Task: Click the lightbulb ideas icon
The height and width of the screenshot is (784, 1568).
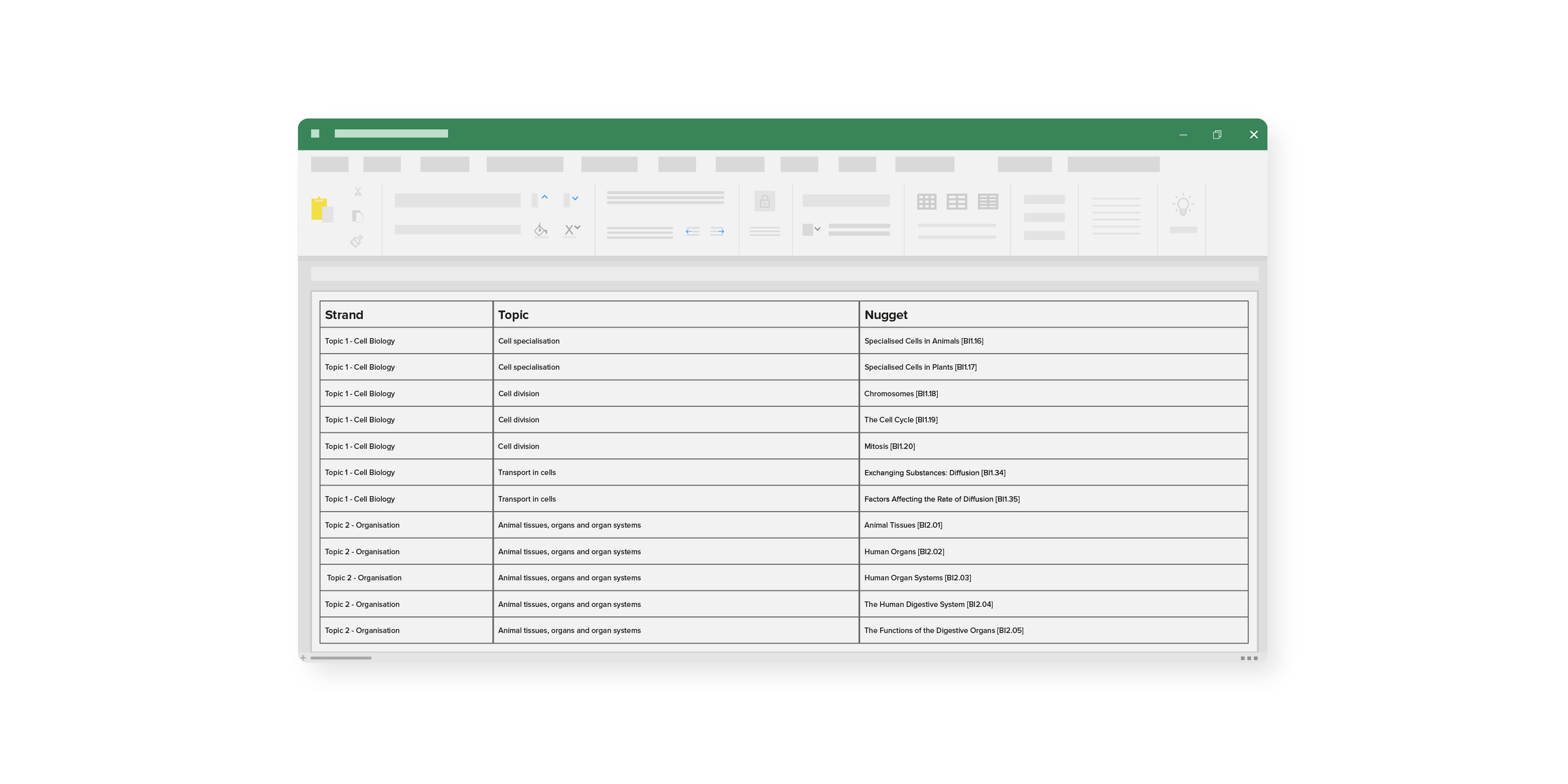Action: (x=1183, y=205)
